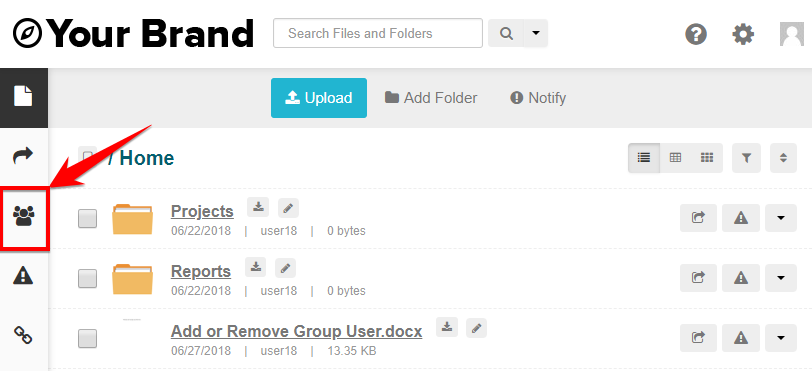This screenshot has height=371, width=812.
Task: Open the Links chain icon in sidebar
Action: click(23, 335)
